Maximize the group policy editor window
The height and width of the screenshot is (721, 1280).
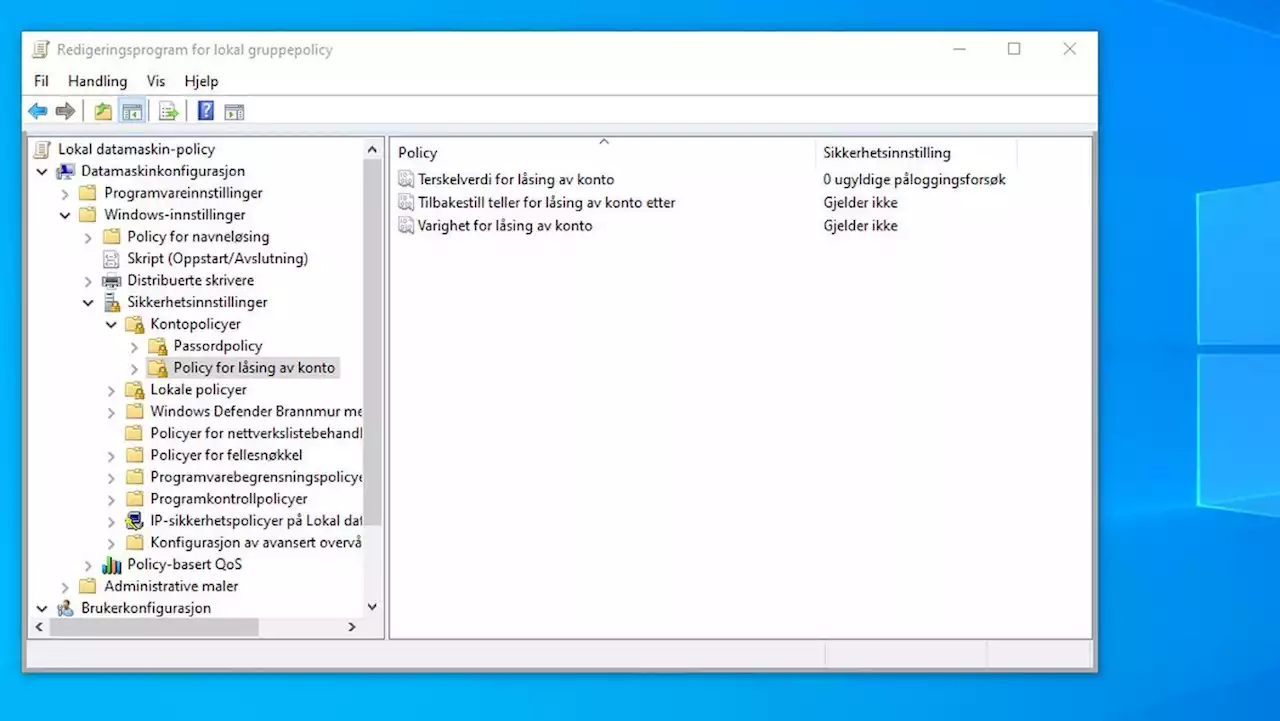1014,49
